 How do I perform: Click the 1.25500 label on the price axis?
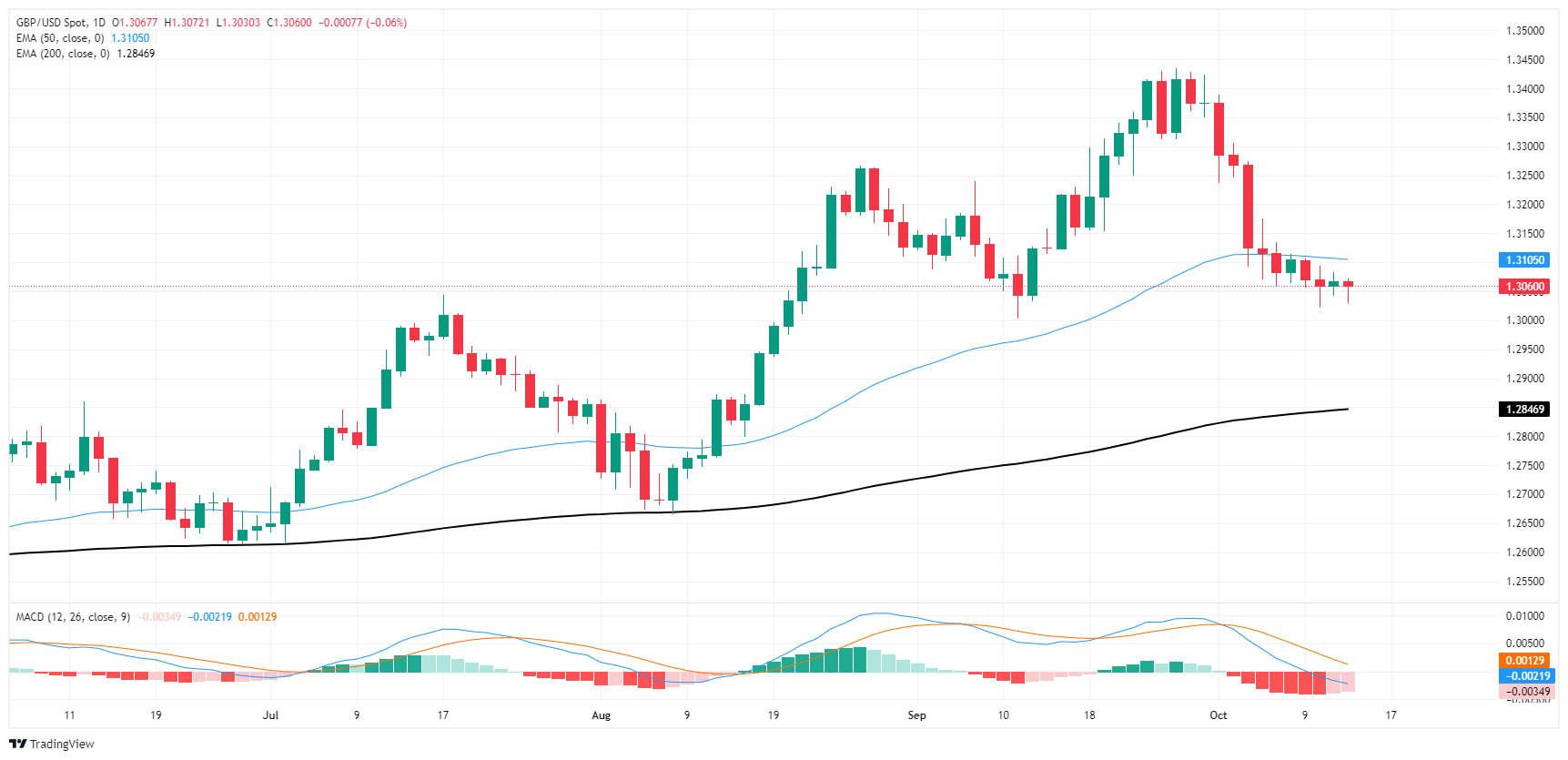(1524, 582)
